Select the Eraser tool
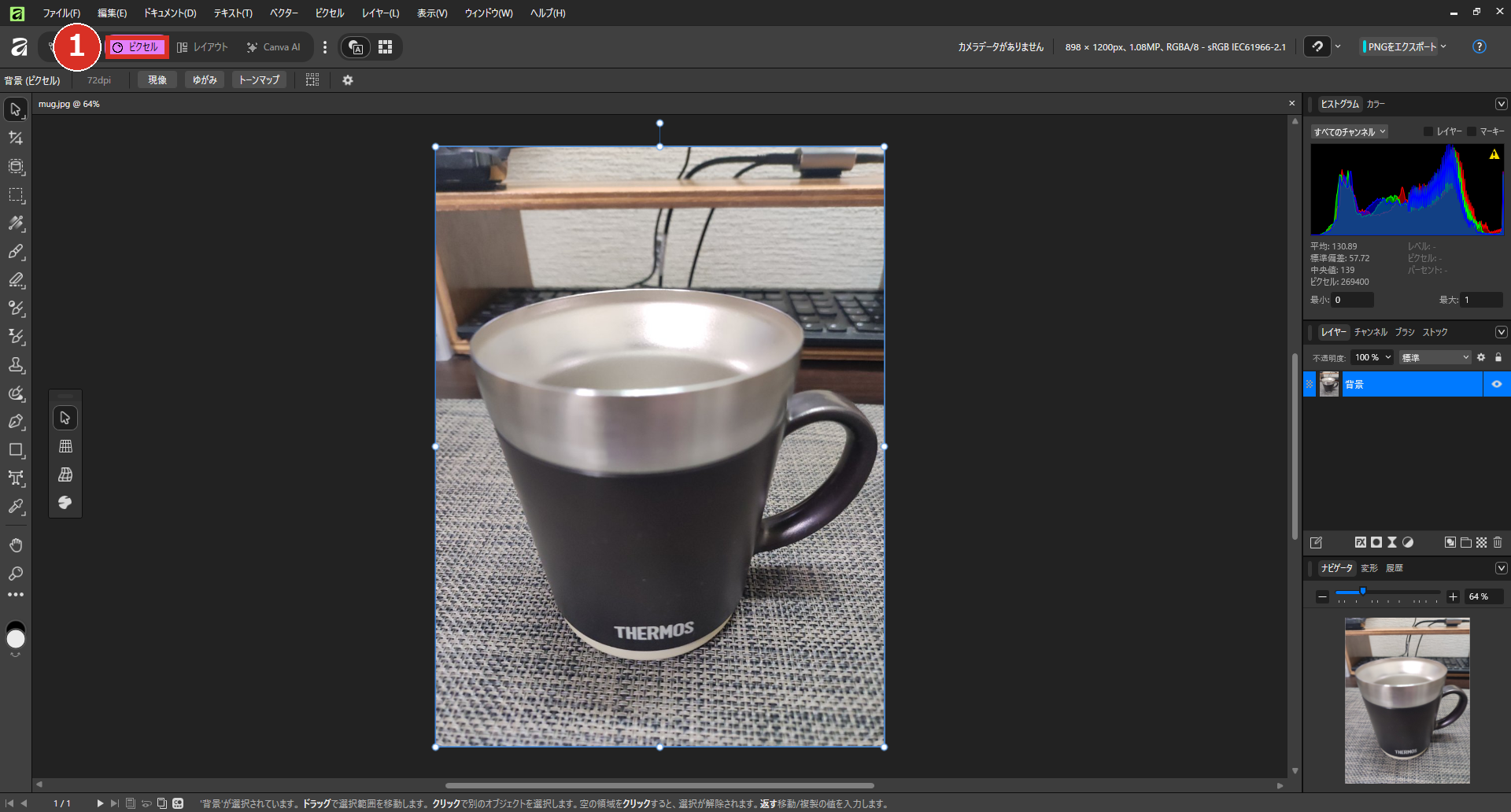 pos(16,280)
